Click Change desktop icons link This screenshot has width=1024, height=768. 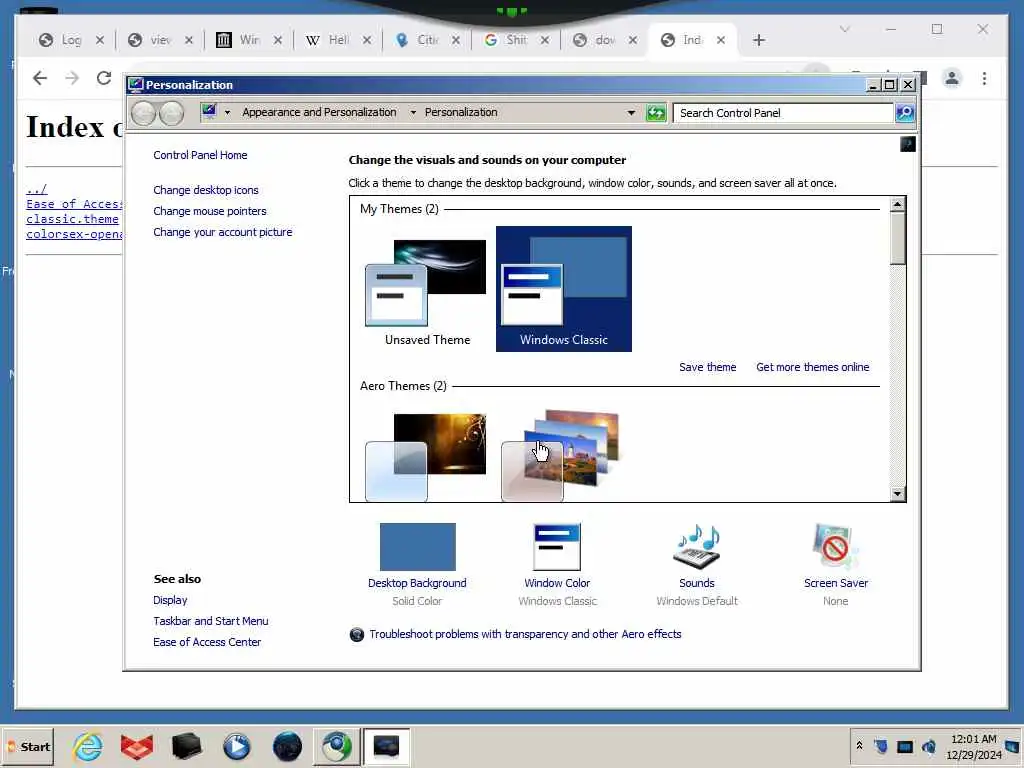(206, 190)
